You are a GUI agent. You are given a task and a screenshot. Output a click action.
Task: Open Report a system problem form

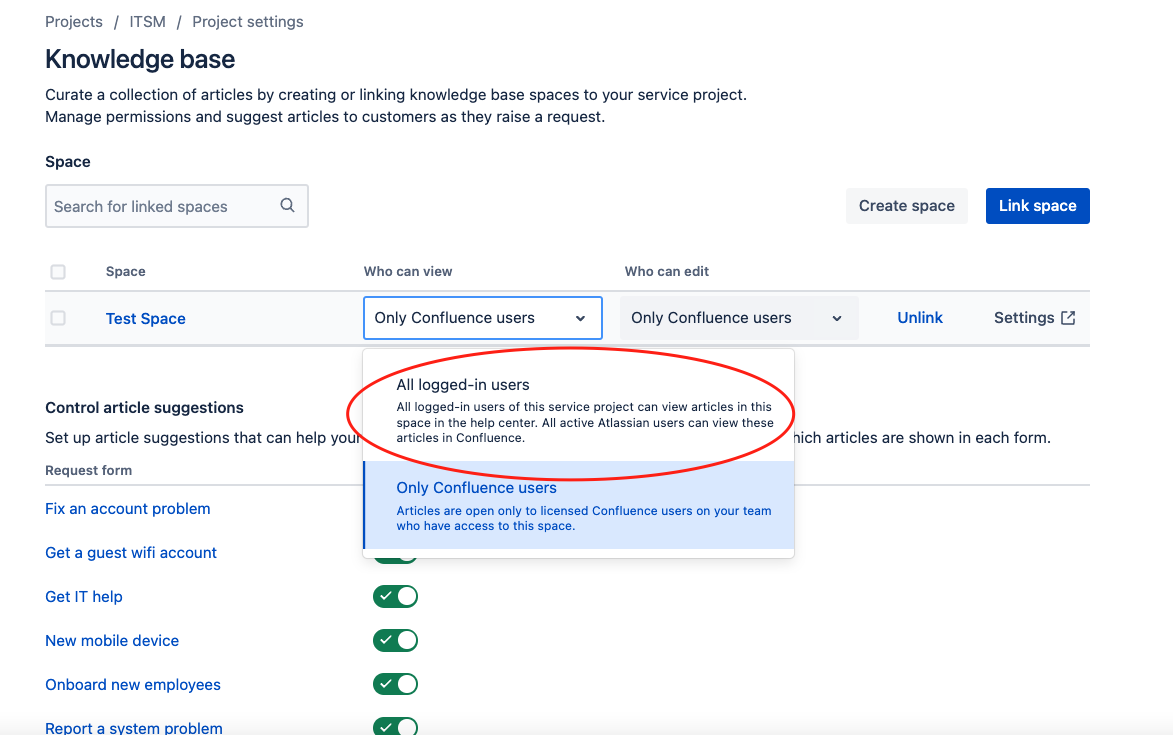(134, 728)
